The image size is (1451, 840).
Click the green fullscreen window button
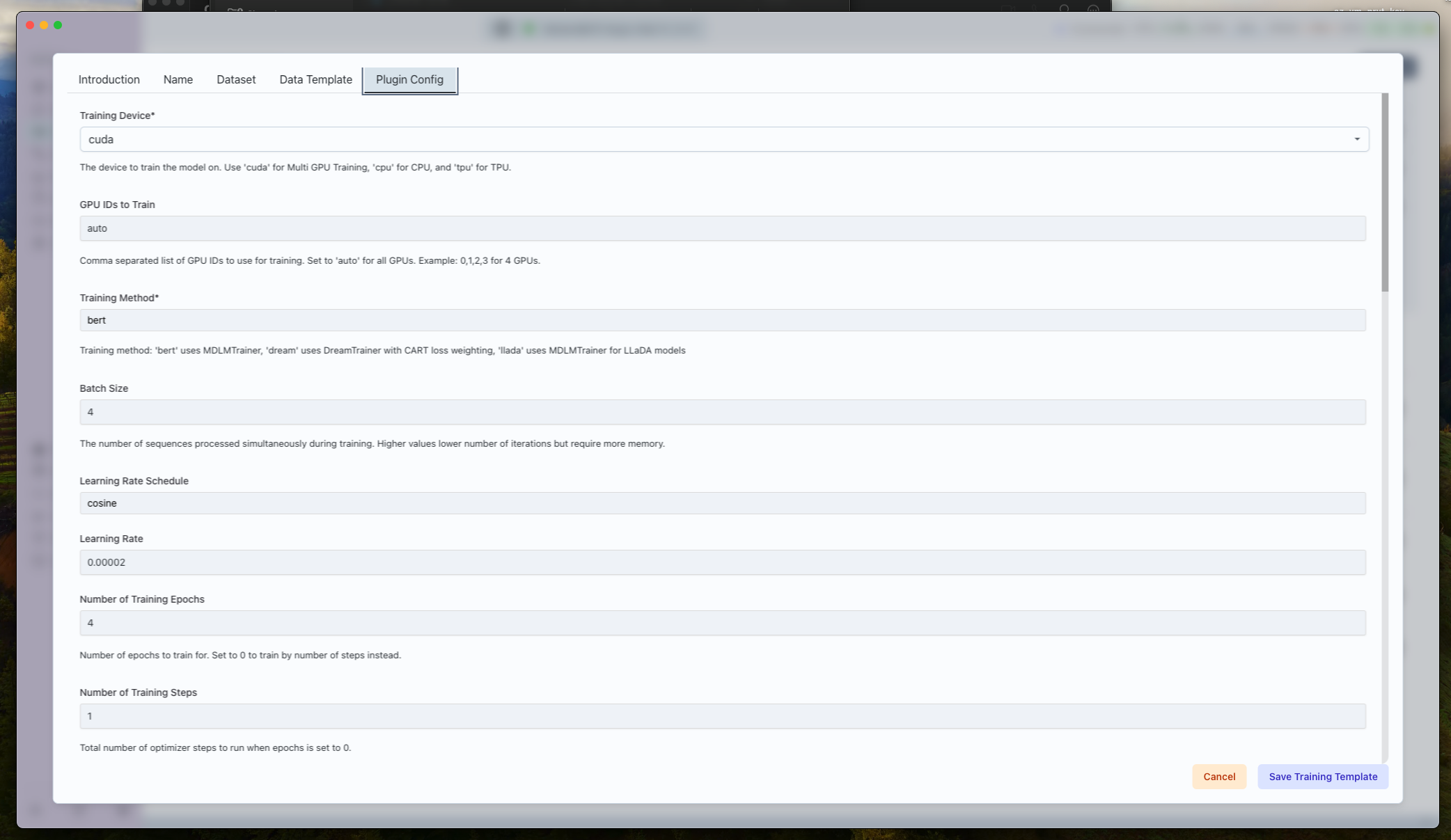[x=58, y=25]
